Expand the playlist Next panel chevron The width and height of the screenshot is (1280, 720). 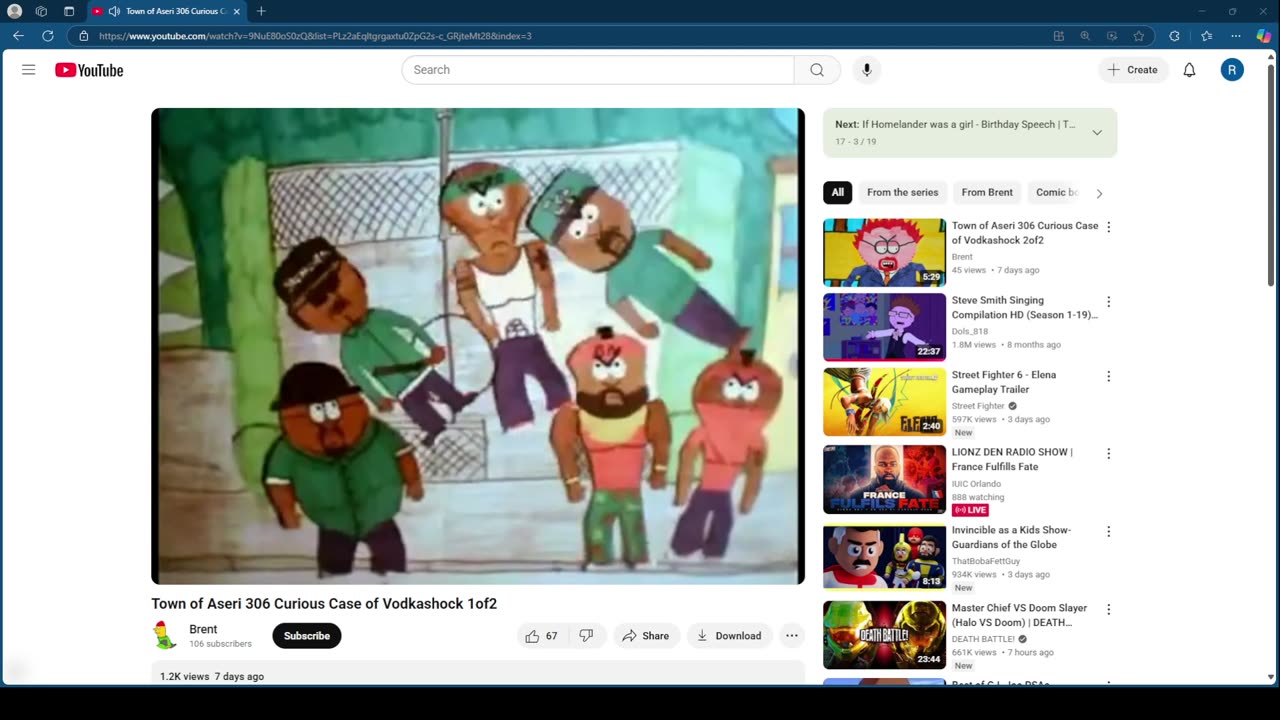click(1097, 133)
